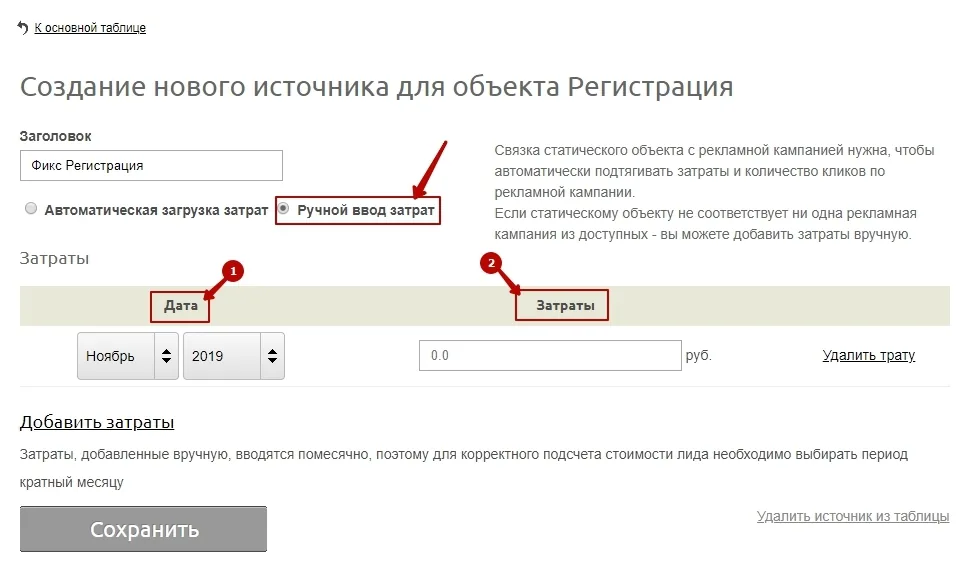The width and height of the screenshot is (963, 563).
Task: Open the К основной таблице link
Action: pos(90,28)
